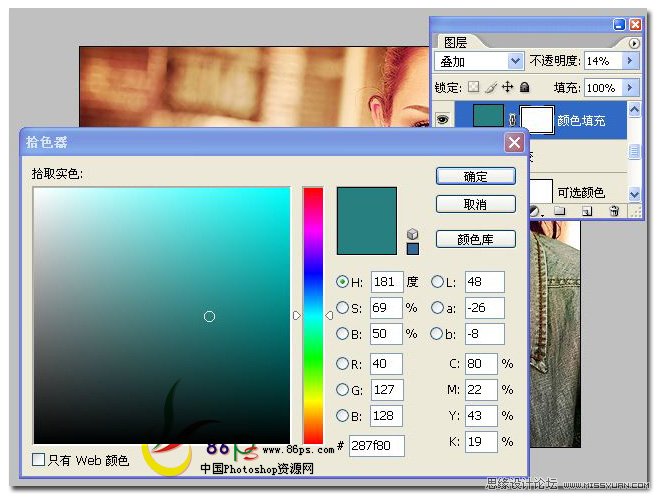This screenshot has width=660, height=500.
Task: Click web-safe color small blue swatch
Action: point(413,249)
